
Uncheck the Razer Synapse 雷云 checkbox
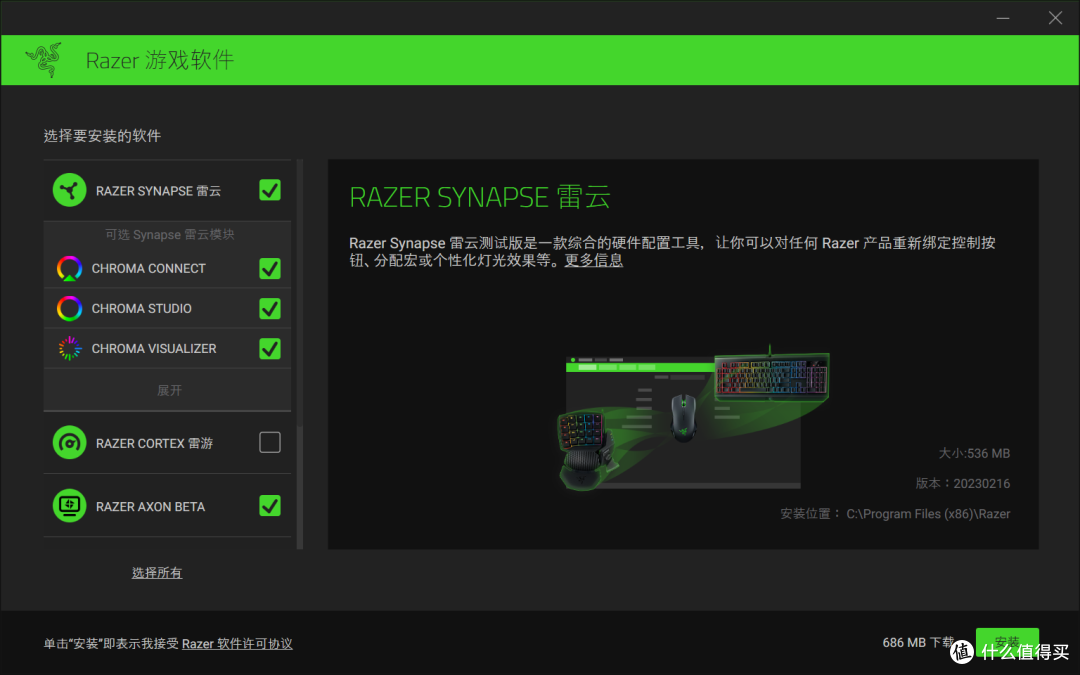[270, 190]
